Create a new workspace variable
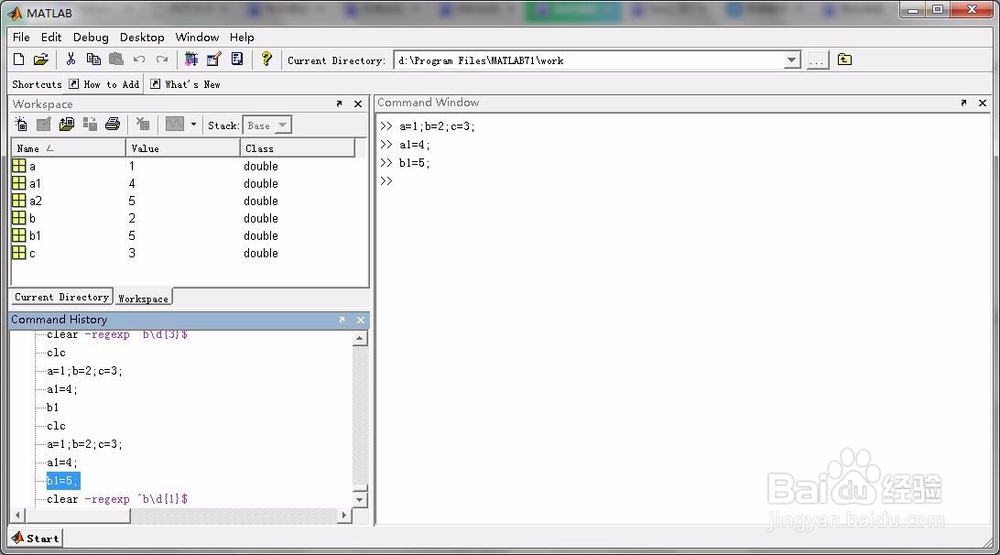 [21, 124]
